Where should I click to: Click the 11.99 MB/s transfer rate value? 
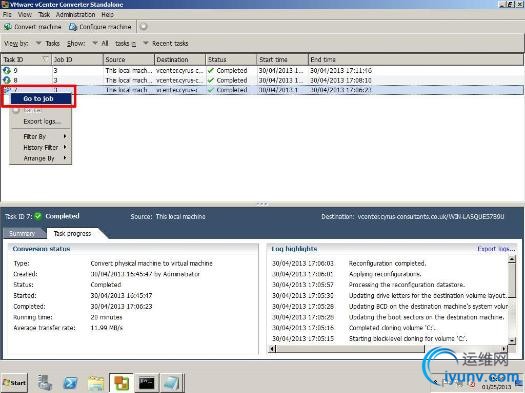click(106, 328)
